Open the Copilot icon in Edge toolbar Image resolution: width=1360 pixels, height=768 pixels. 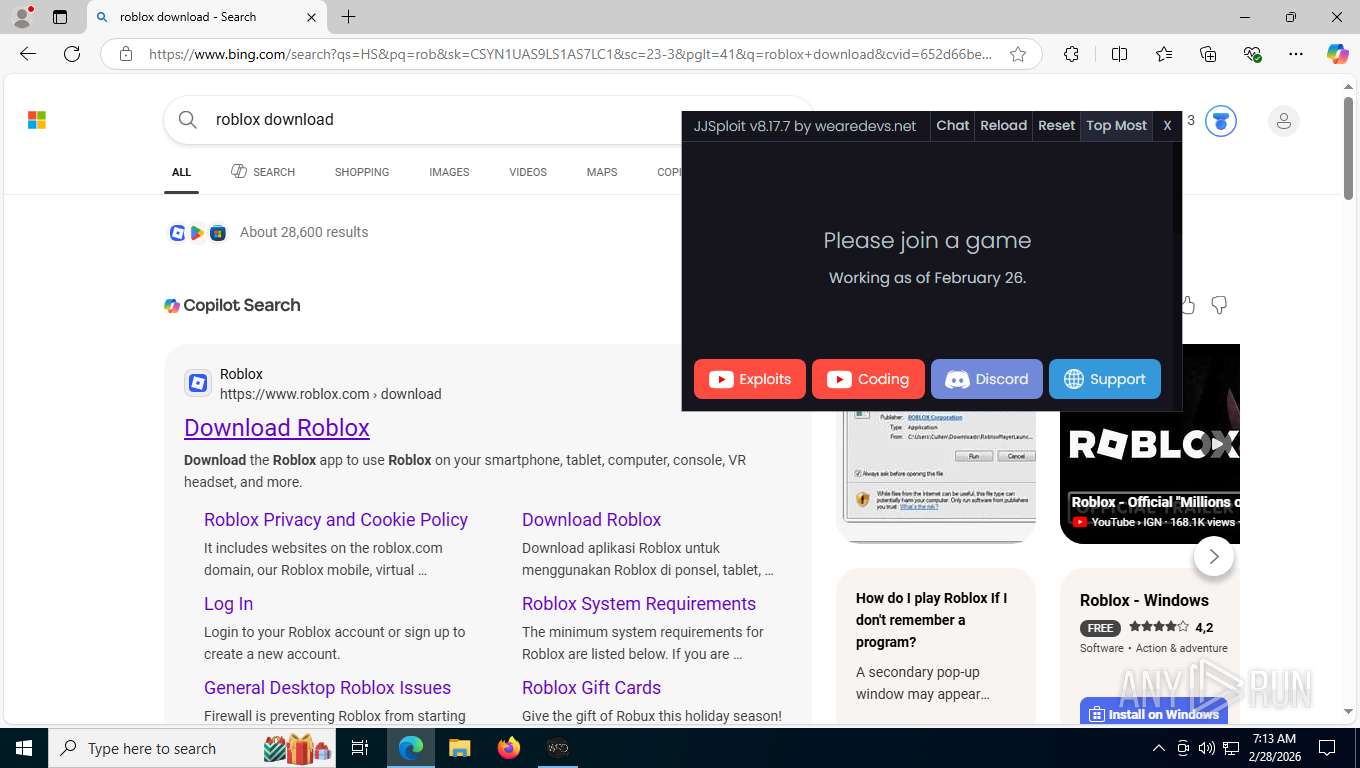[1337, 54]
